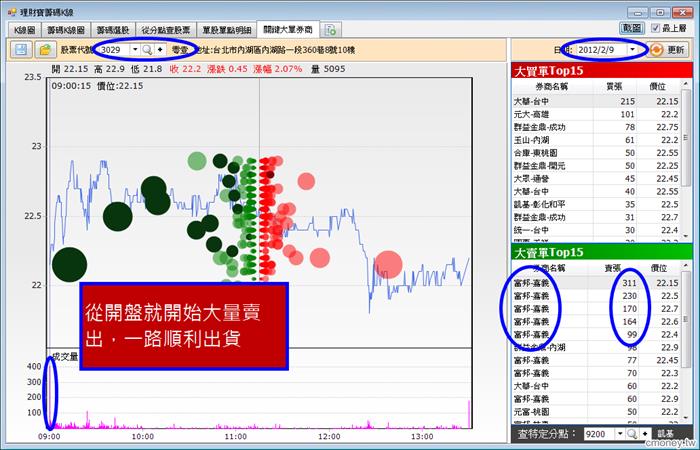The image size is (700, 450).
Task: Select sell row with 164 lots at 22.6
Action: [x=596, y=322]
